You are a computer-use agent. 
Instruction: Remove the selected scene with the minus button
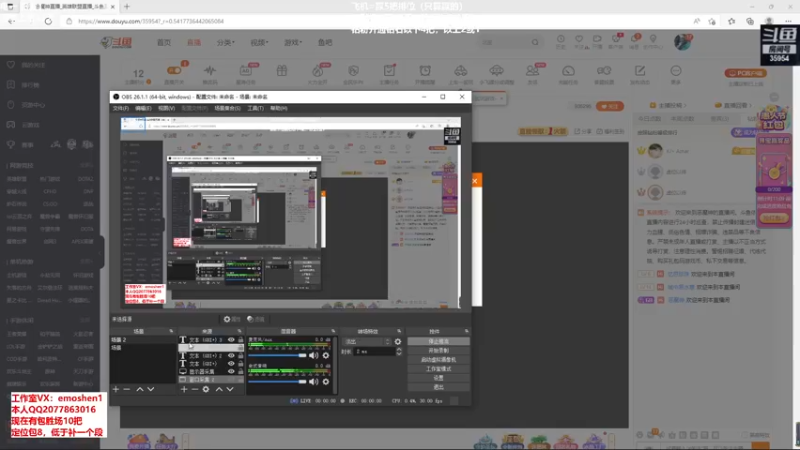tap(127, 389)
